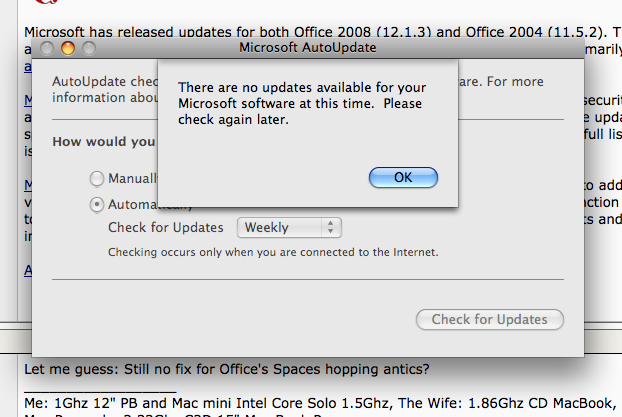Click the Microsoft AutoUpdate title bar

tap(308, 48)
